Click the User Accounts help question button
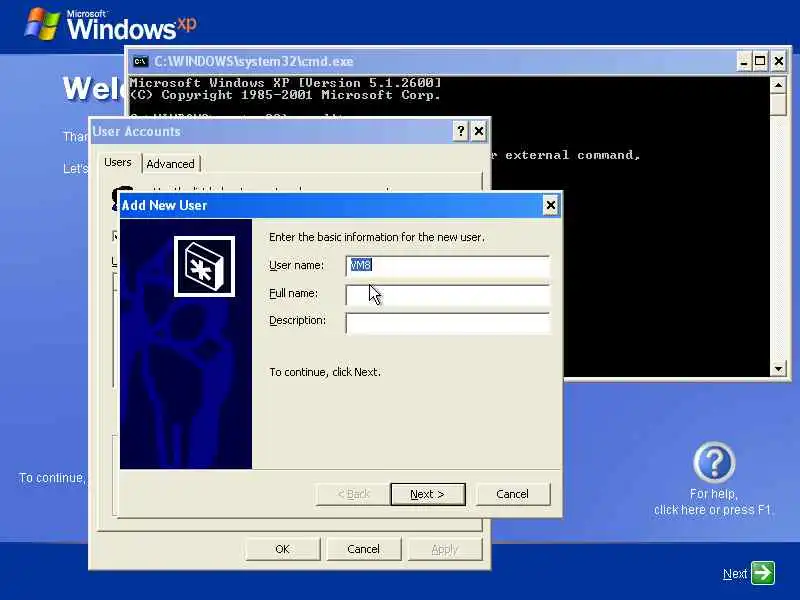 [x=460, y=132]
